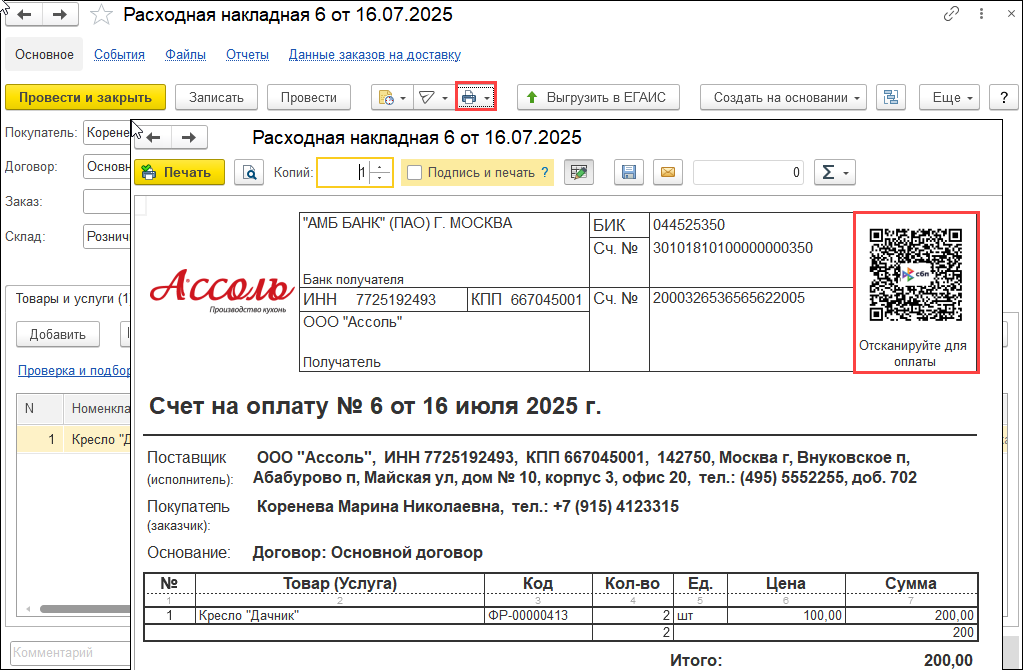Select row 1 Кресло in main table
This screenshot has width=1023, height=670.
[x=74, y=439]
